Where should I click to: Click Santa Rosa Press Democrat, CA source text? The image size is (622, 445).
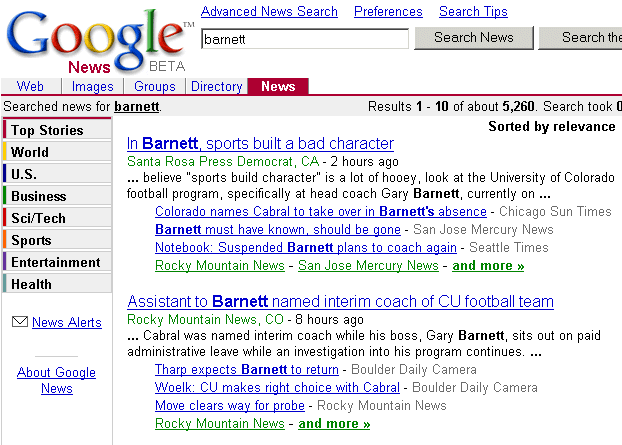tap(223, 161)
